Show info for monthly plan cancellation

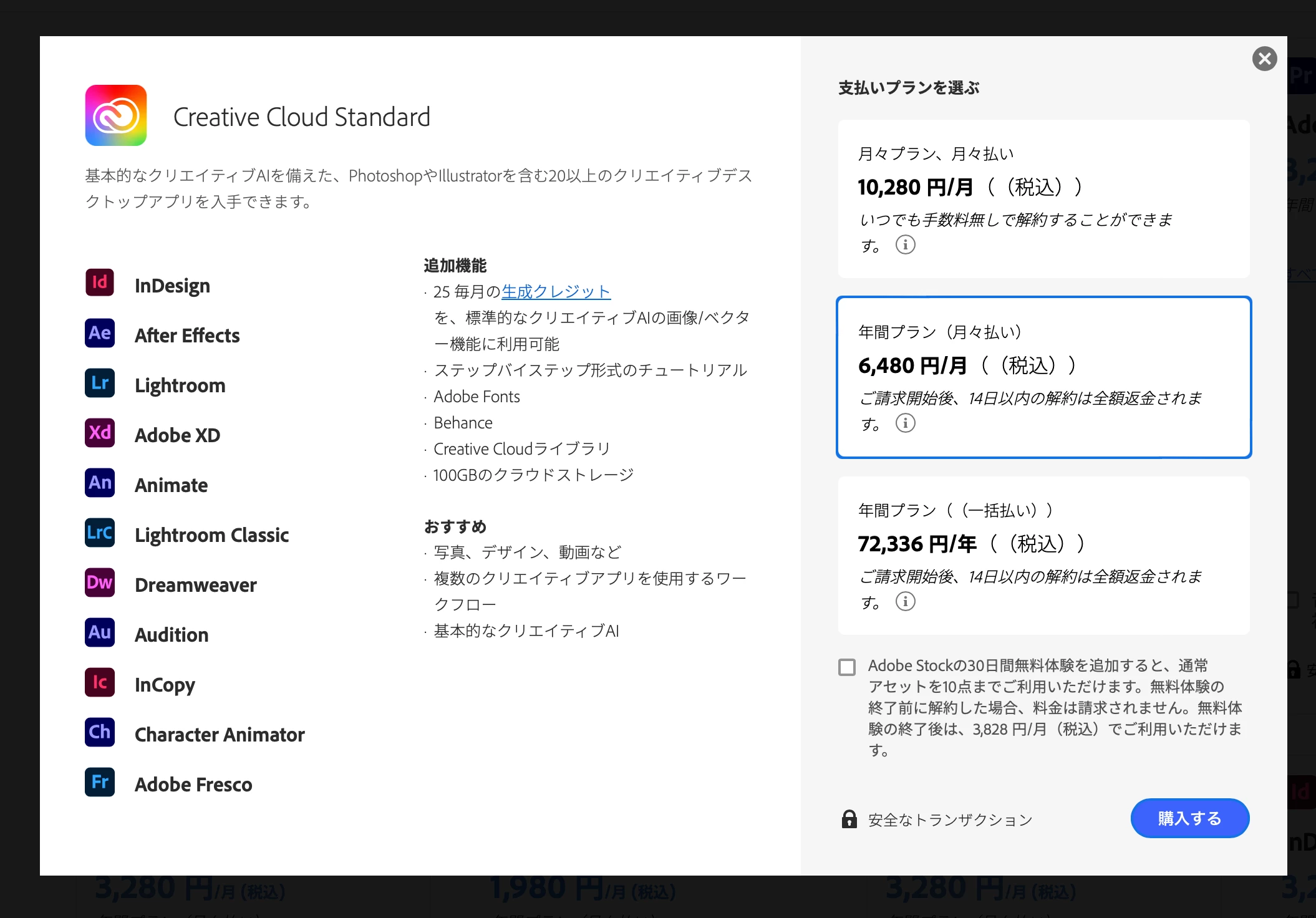pyautogui.click(x=906, y=244)
